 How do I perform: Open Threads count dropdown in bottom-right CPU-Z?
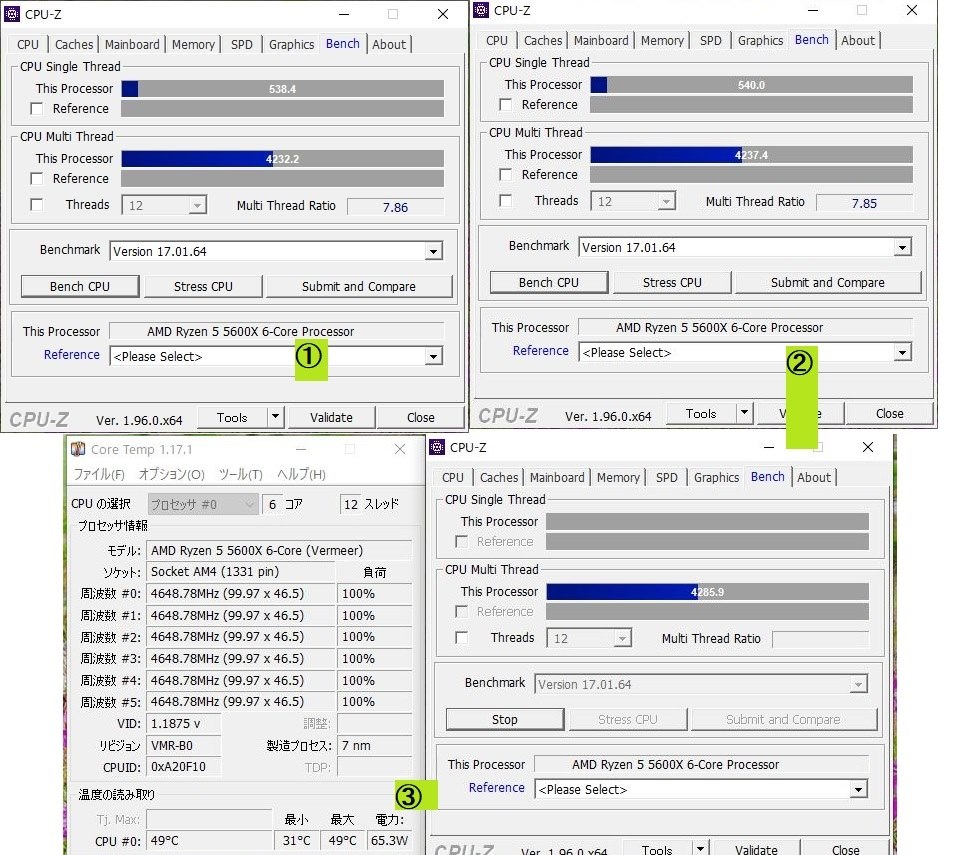tap(622, 638)
